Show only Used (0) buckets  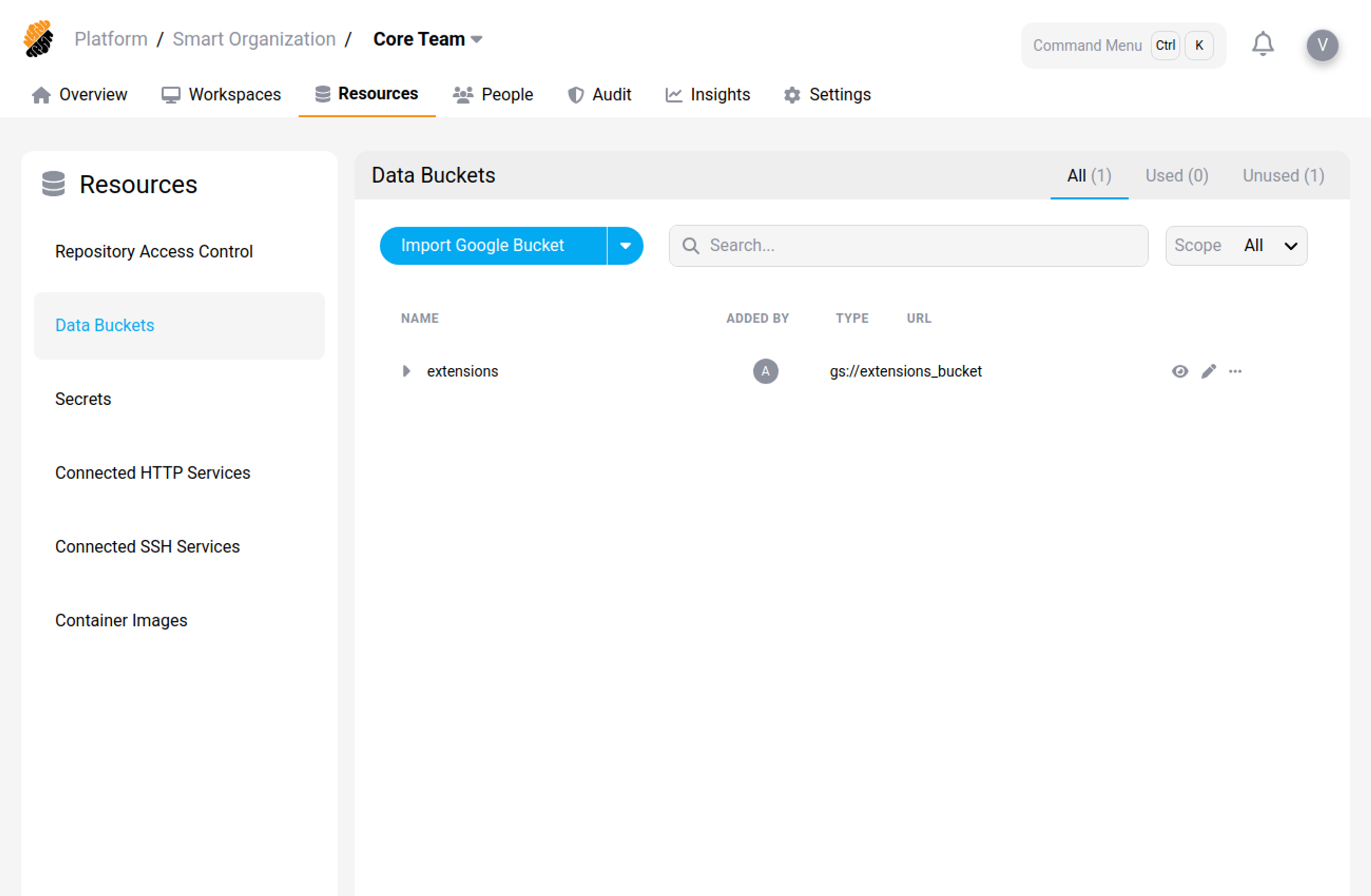[1177, 175]
